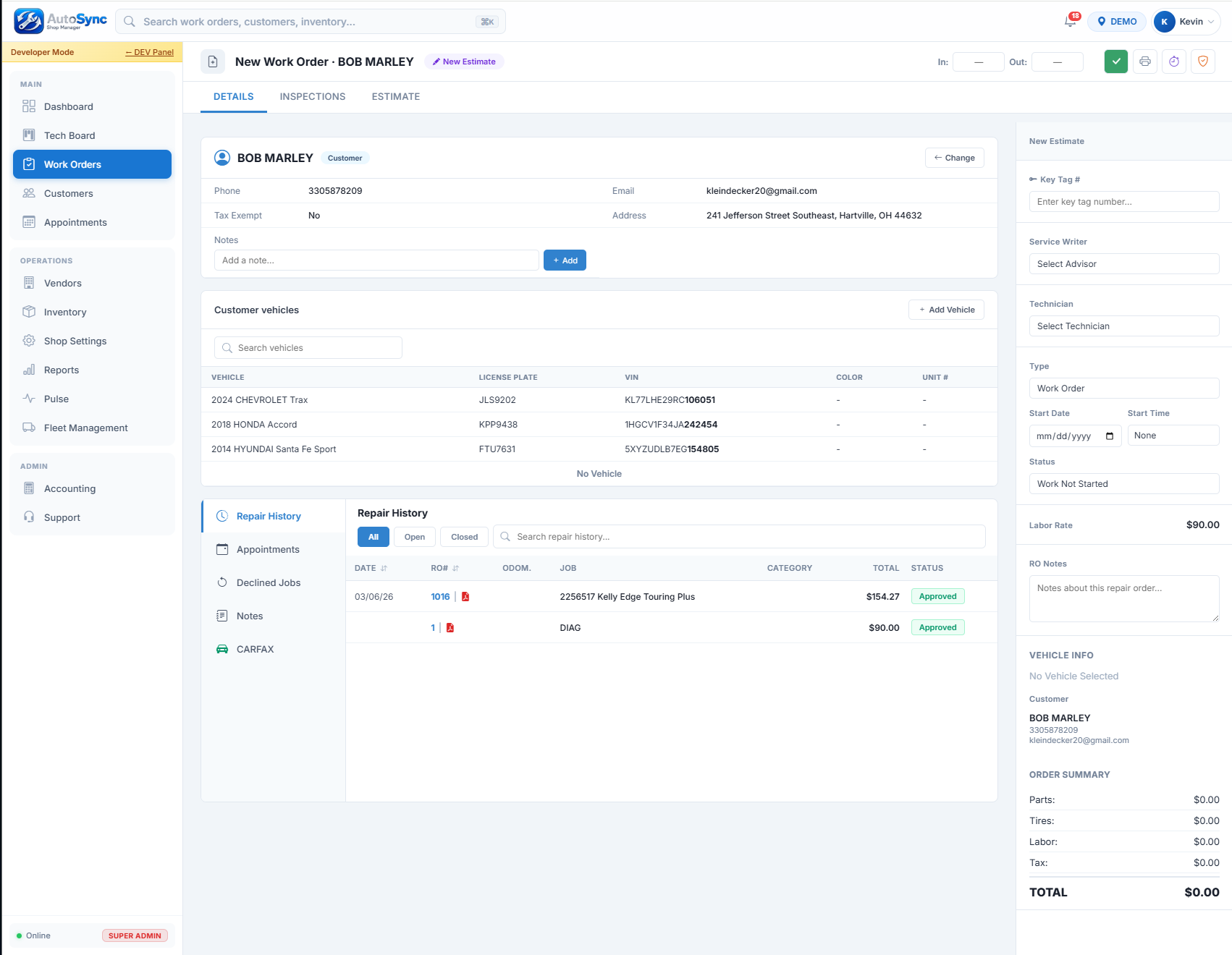Open the print options for this work order
This screenshot has height=955, width=1232.
(x=1145, y=61)
